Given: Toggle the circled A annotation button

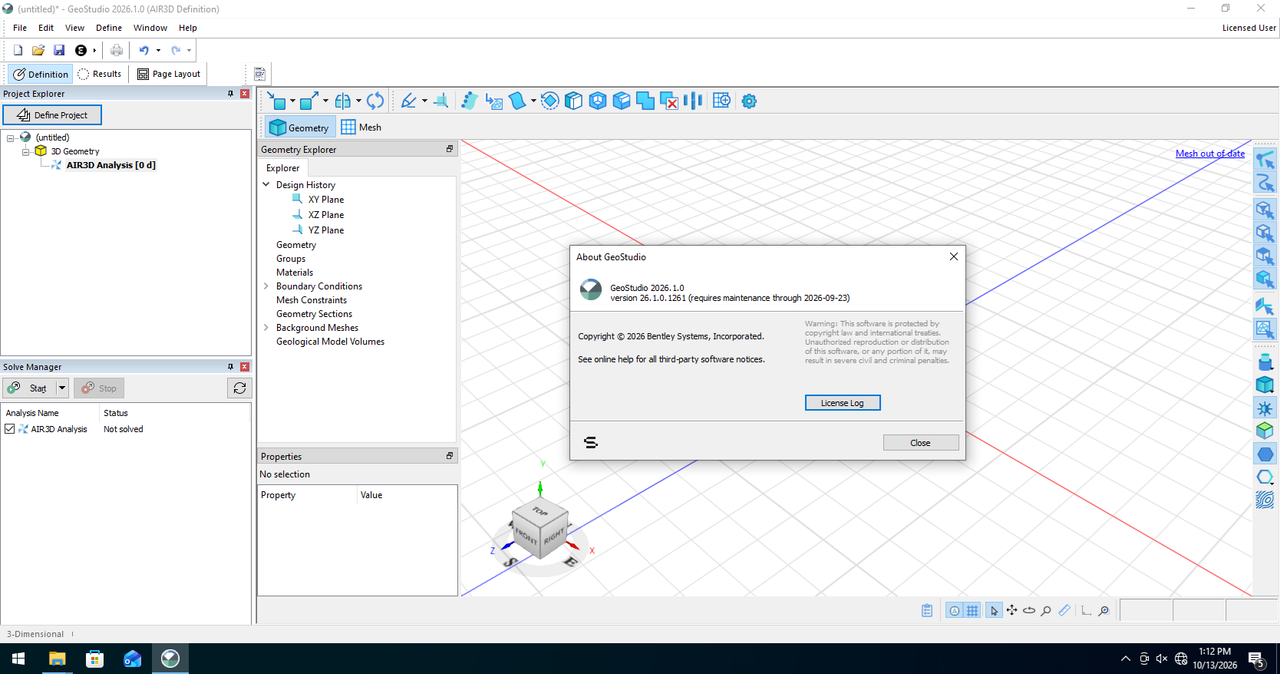Looking at the screenshot, I should (x=954, y=610).
